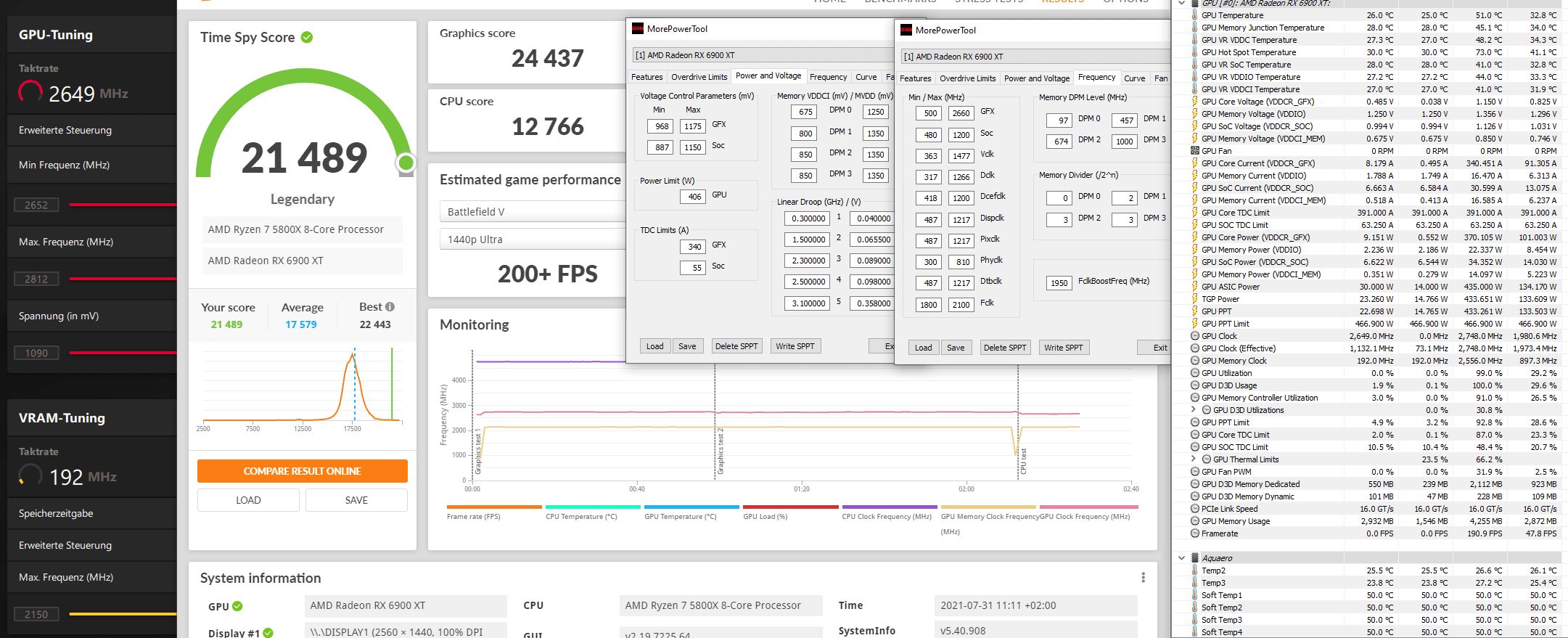Click the green check beside Display #1
The image size is (1568, 638).
[x=268, y=633]
